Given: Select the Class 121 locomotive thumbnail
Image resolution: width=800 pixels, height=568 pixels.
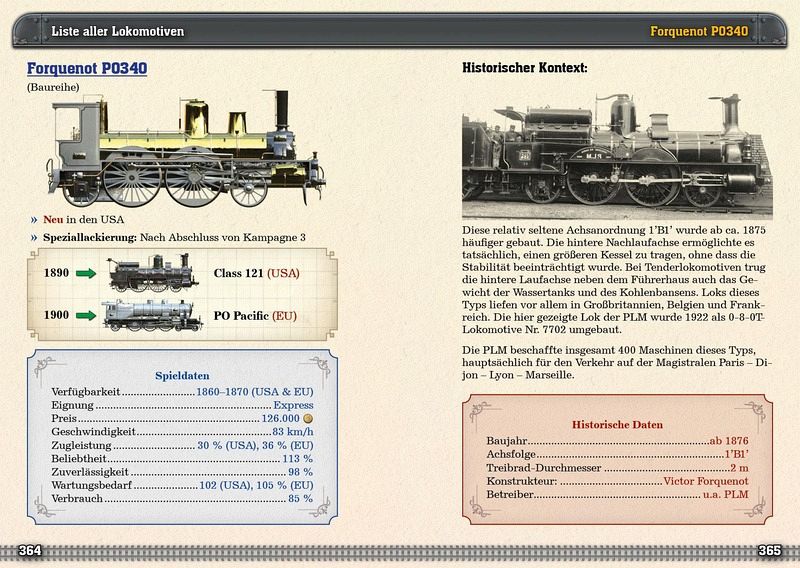Looking at the screenshot, I should [150, 271].
